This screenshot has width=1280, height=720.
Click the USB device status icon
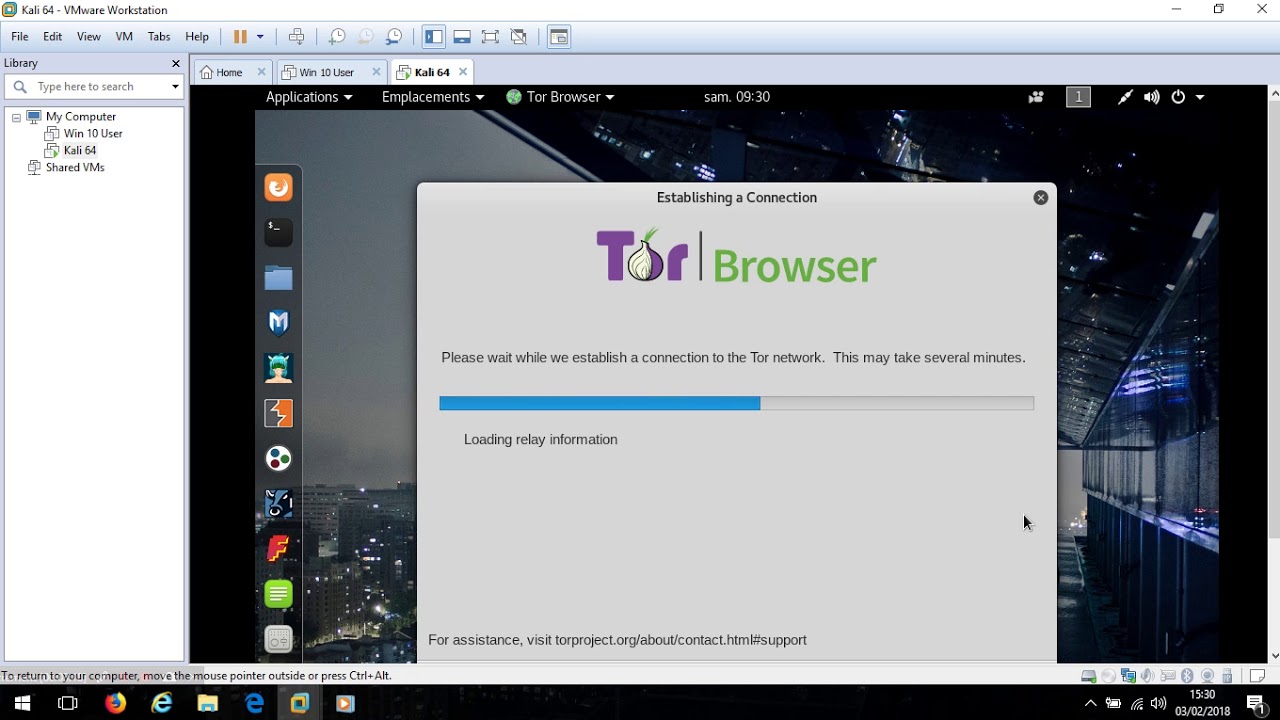(1228, 676)
